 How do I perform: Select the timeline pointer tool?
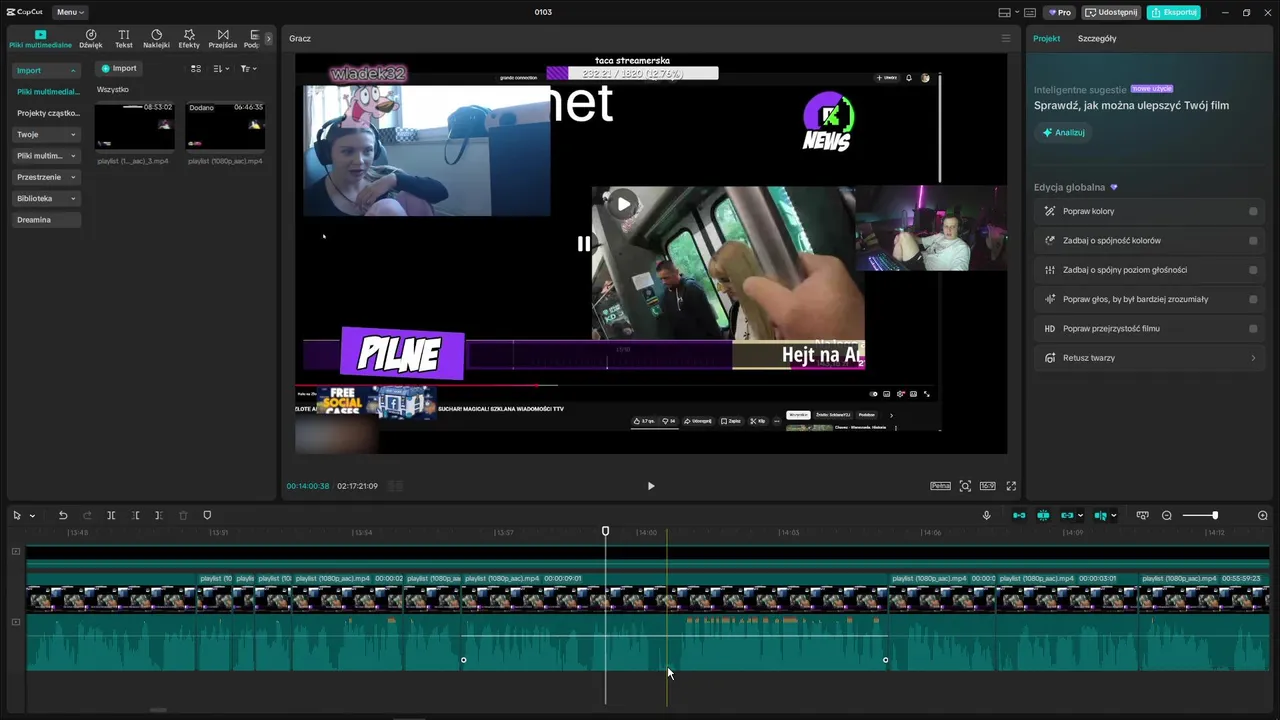pyautogui.click(x=17, y=515)
